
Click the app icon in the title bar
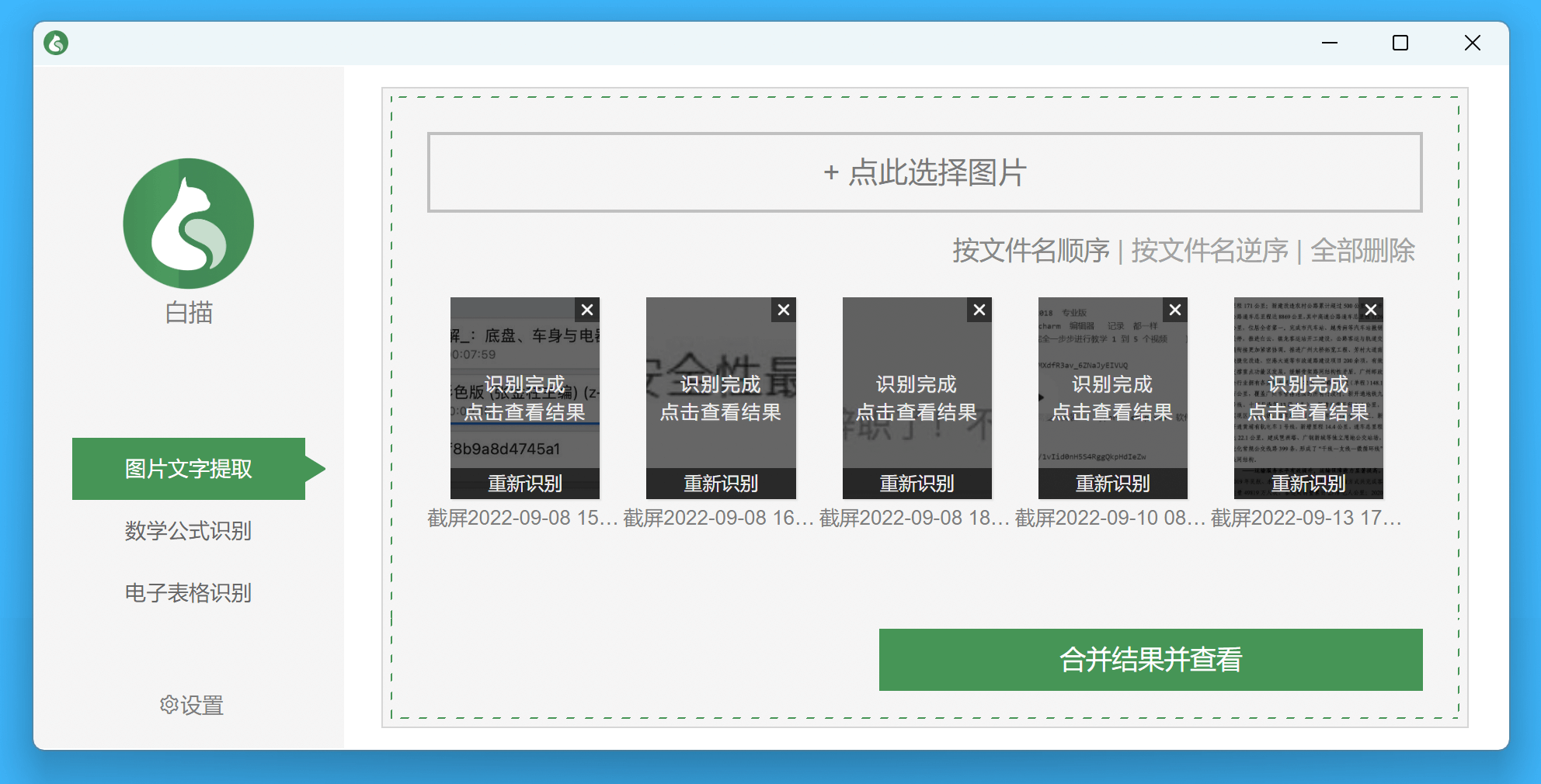point(57,43)
